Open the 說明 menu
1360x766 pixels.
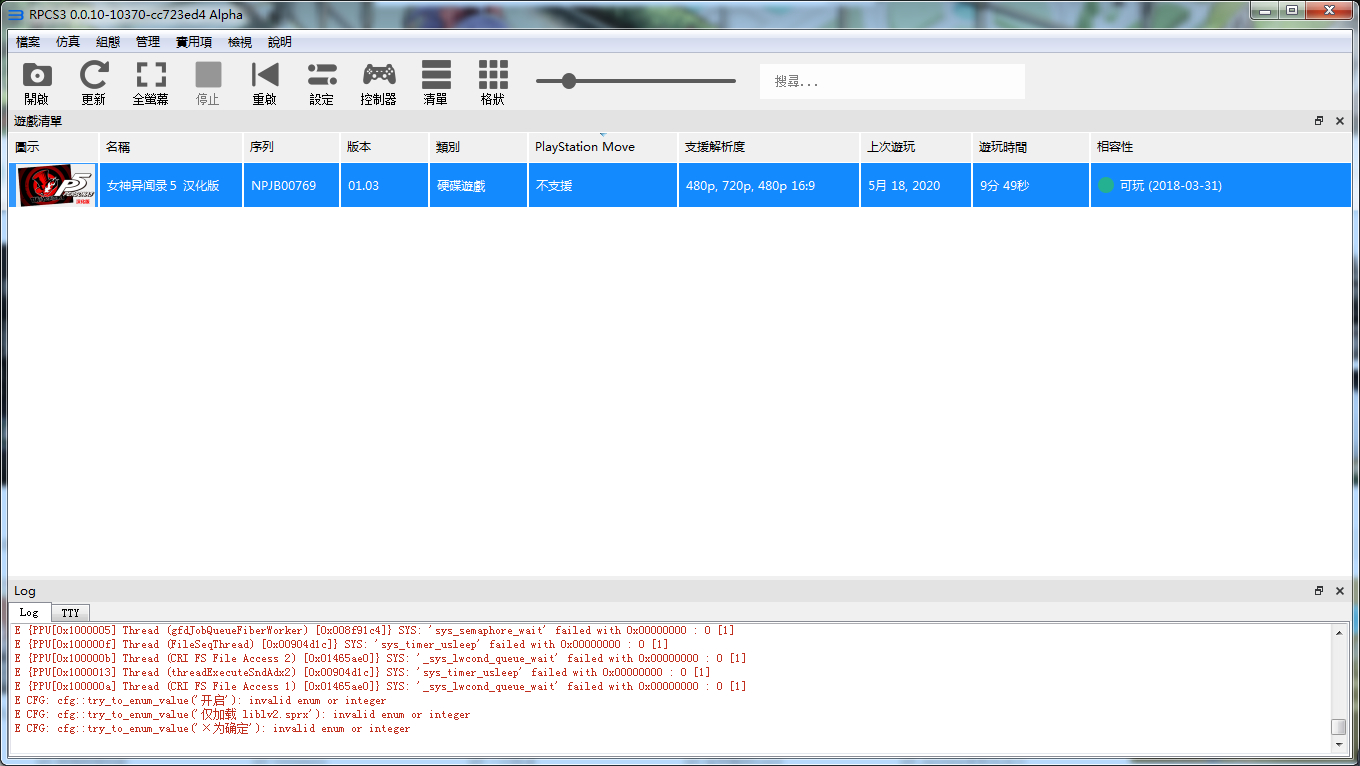[x=280, y=42]
